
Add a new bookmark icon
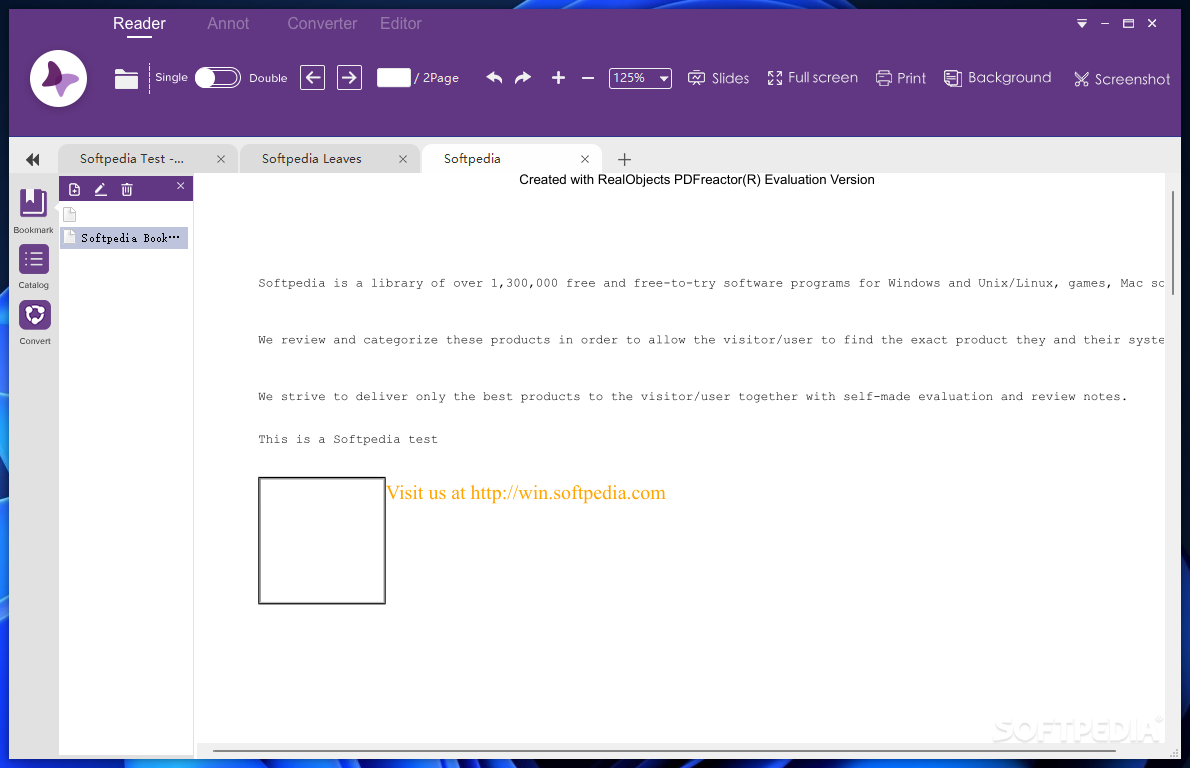[74, 190]
